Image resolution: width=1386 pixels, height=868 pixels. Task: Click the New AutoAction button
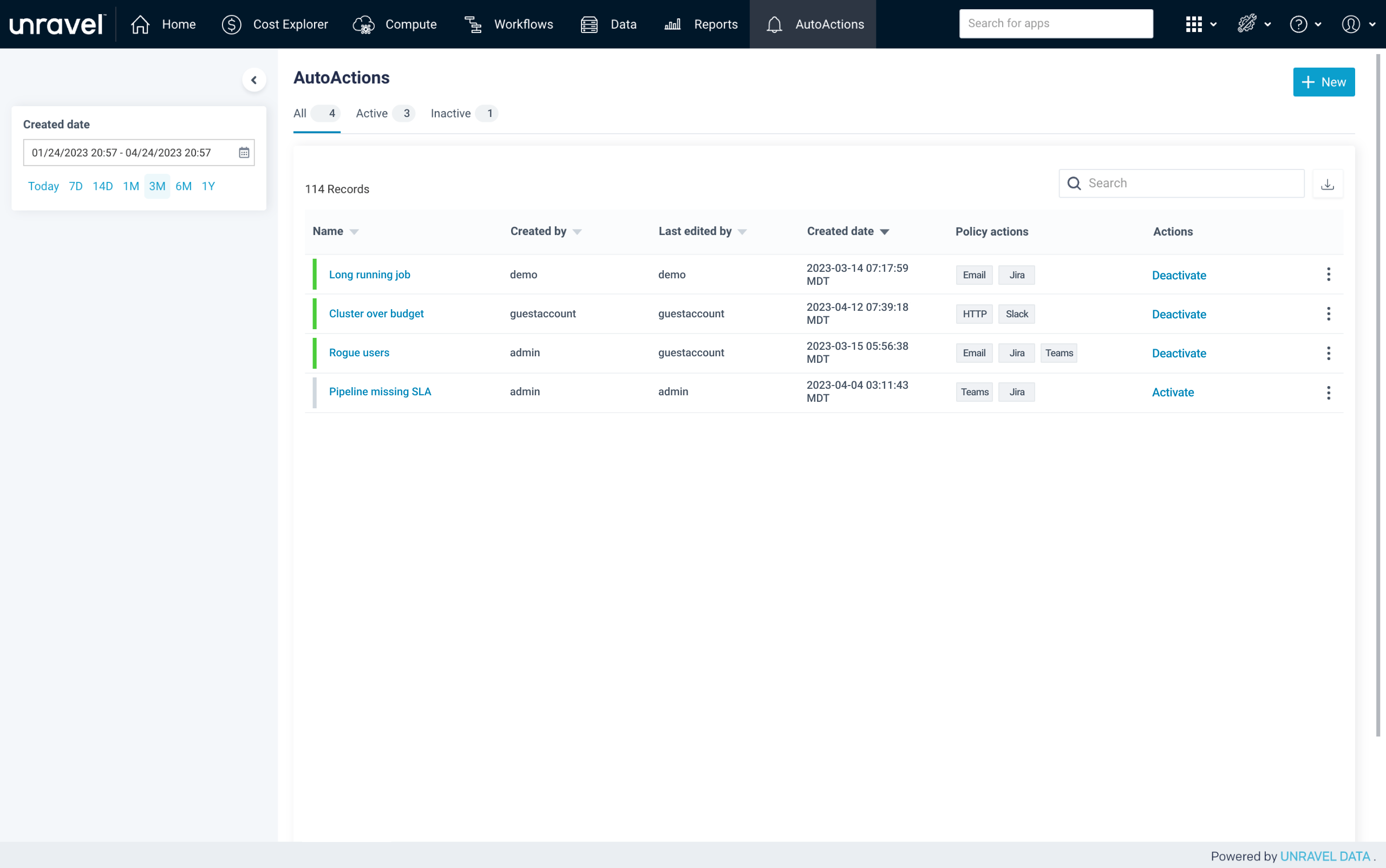1323,82
